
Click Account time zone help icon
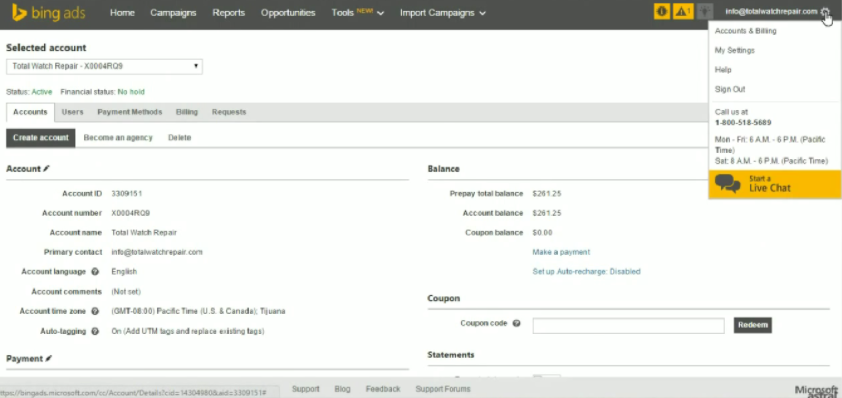pos(95,312)
